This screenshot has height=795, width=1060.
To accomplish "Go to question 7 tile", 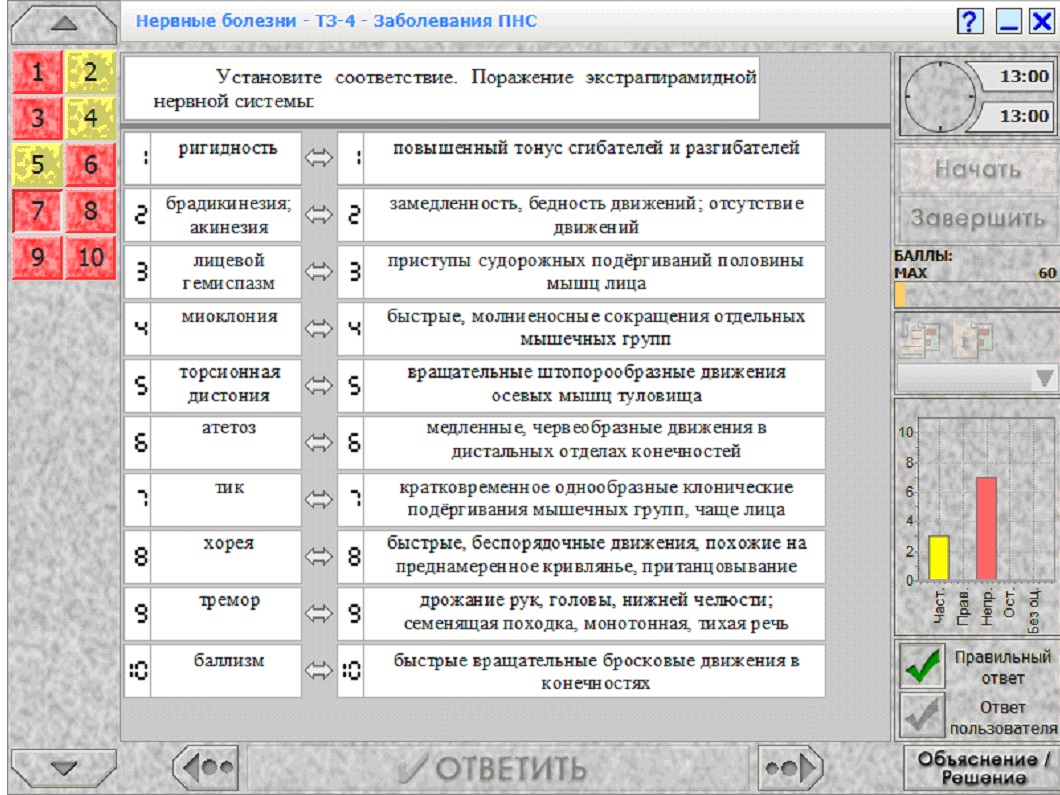I will click(x=37, y=211).
